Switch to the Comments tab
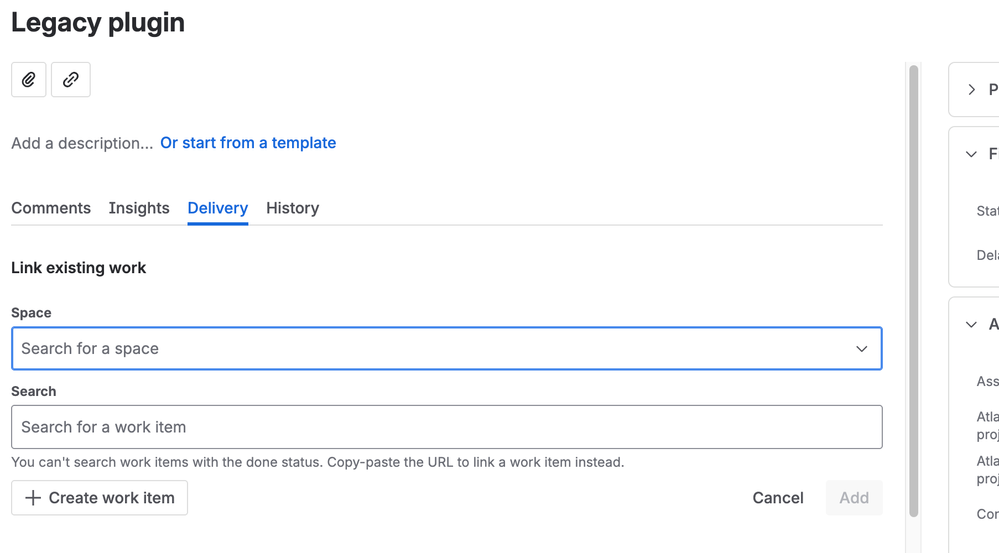This screenshot has width=999, height=553. click(51, 208)
